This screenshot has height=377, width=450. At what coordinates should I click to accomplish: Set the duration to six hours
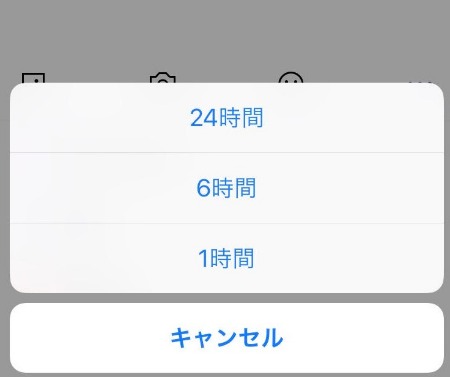[x=227, y=188]
